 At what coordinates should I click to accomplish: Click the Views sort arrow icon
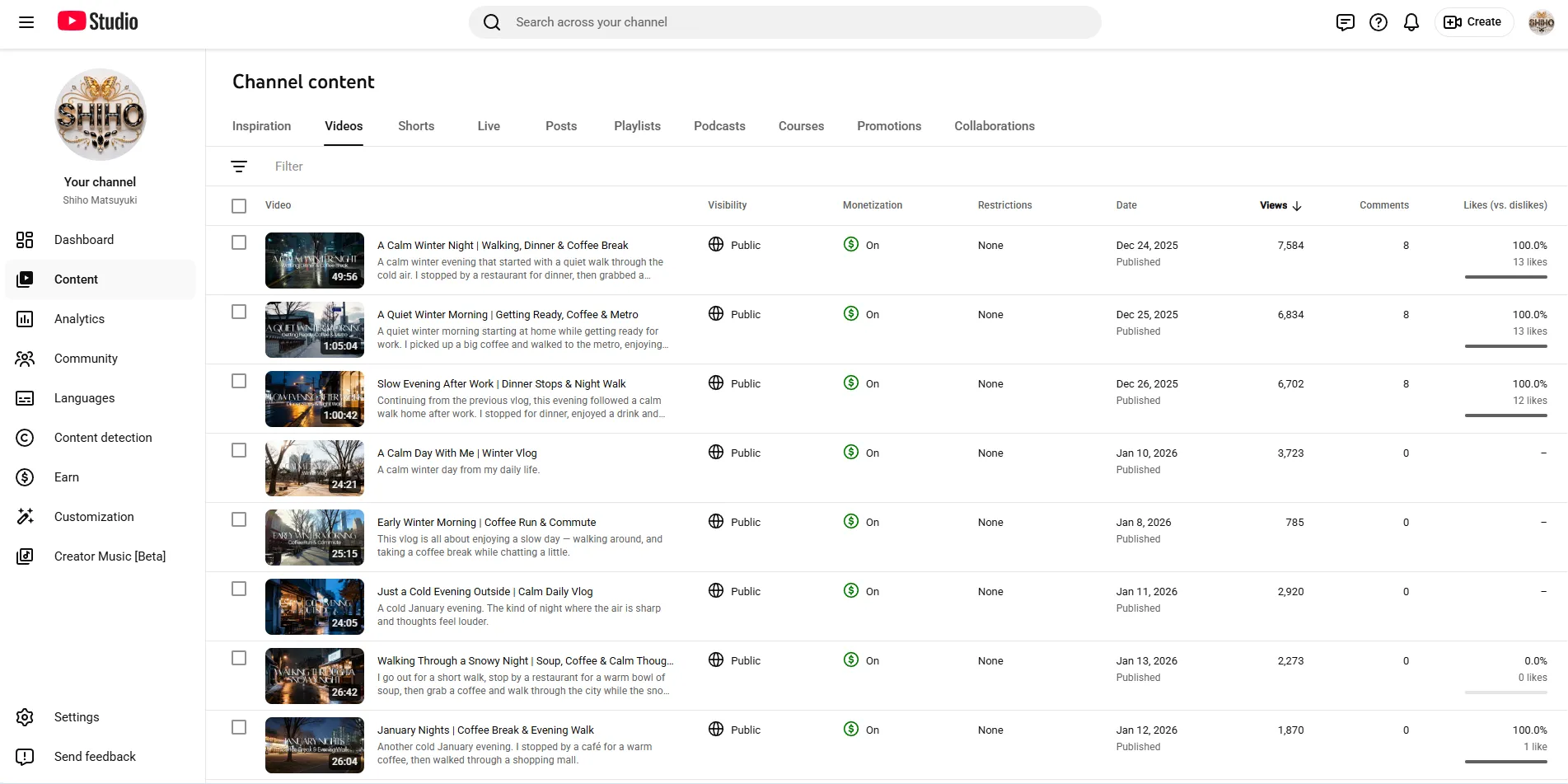pyautogui.click(x=1297, y=206)
